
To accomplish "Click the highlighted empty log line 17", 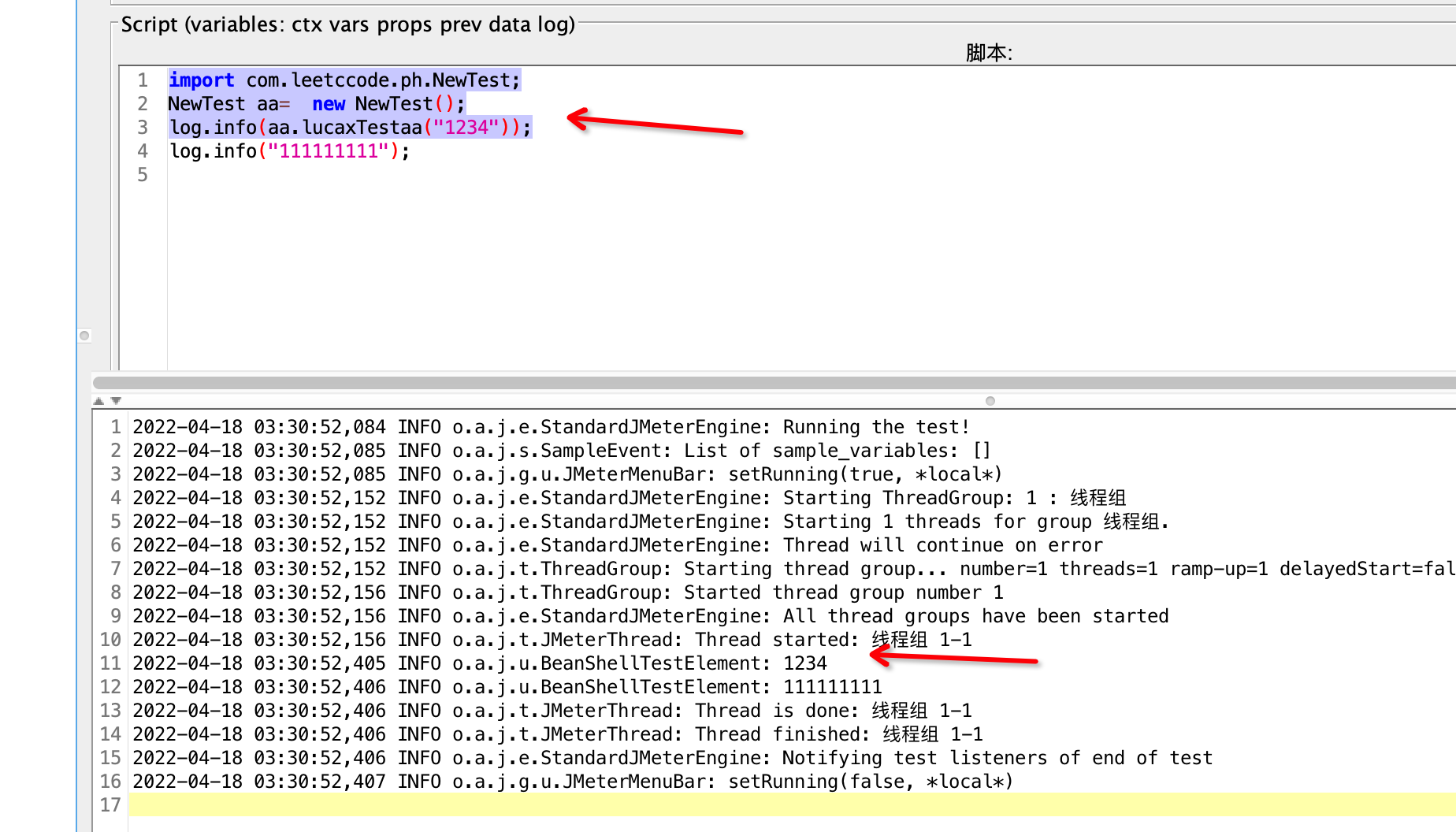I will coord(793,805).
